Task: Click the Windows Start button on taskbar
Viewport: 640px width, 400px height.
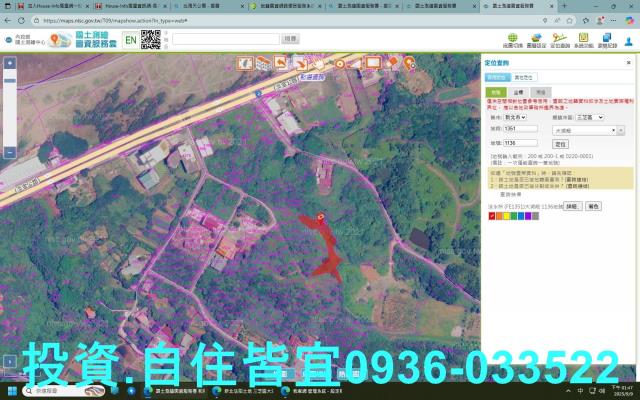Action: pos(11,392)
